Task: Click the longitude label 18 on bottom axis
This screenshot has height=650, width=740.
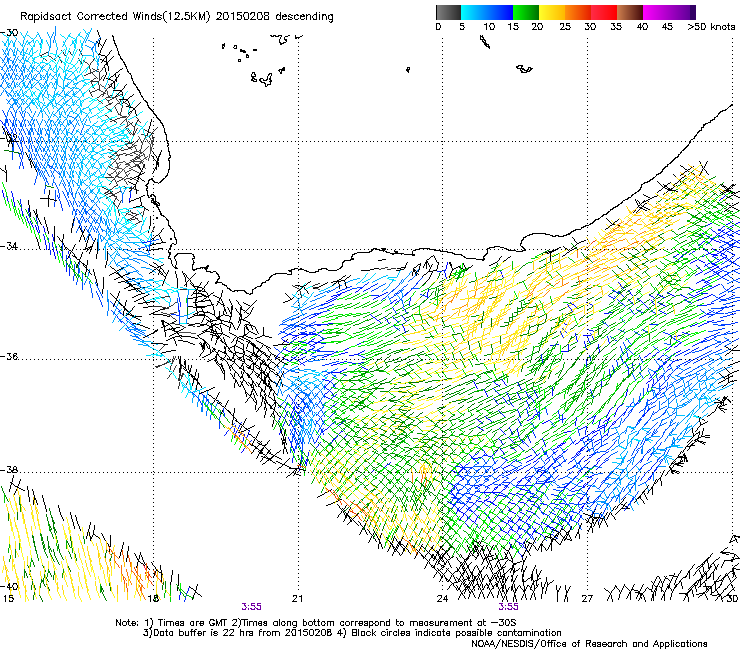Action: coord(153,599)
